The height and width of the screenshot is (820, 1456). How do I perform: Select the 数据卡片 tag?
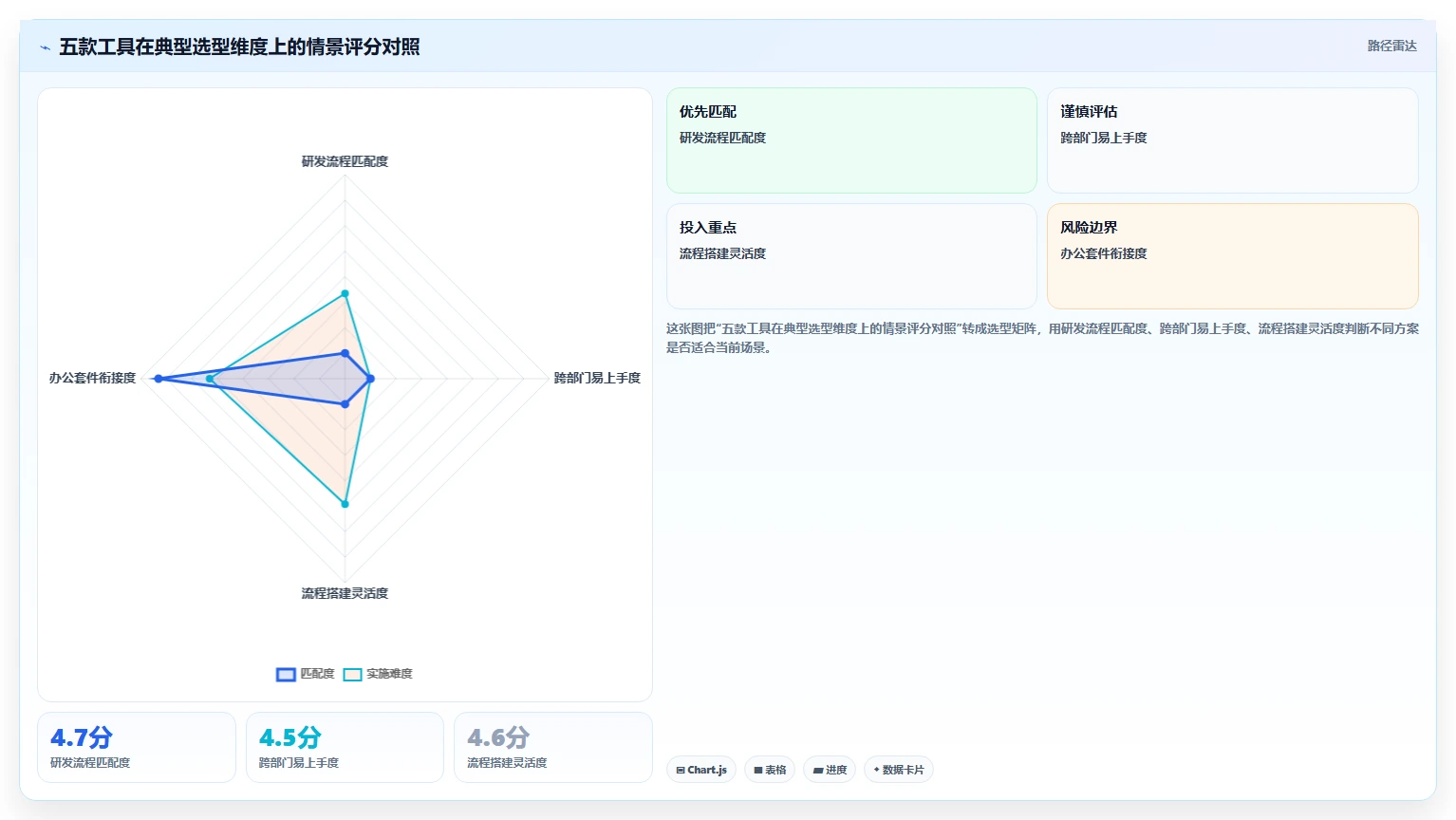[898, 770]
